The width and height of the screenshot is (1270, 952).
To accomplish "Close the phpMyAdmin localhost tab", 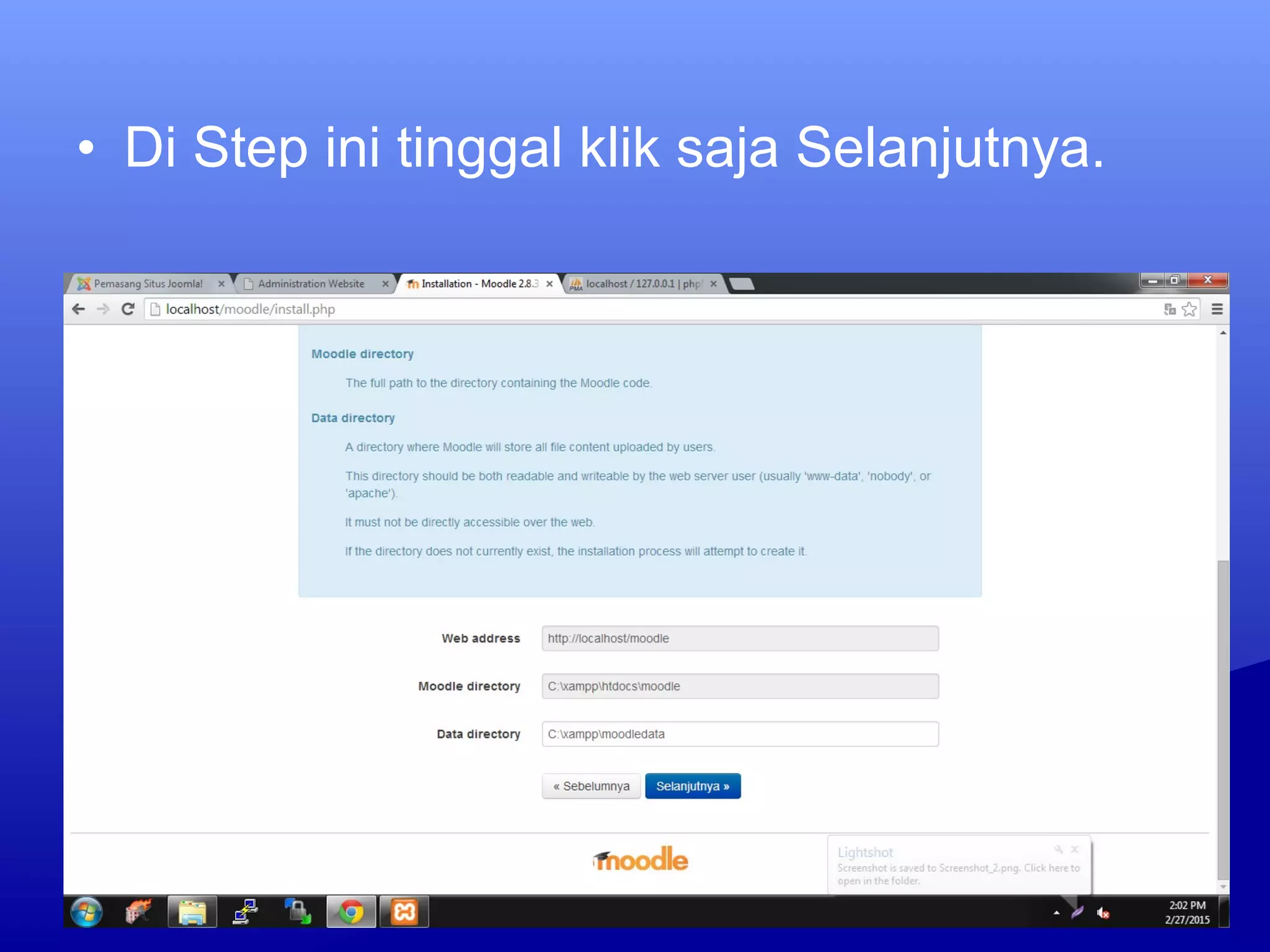I will 713,284.
